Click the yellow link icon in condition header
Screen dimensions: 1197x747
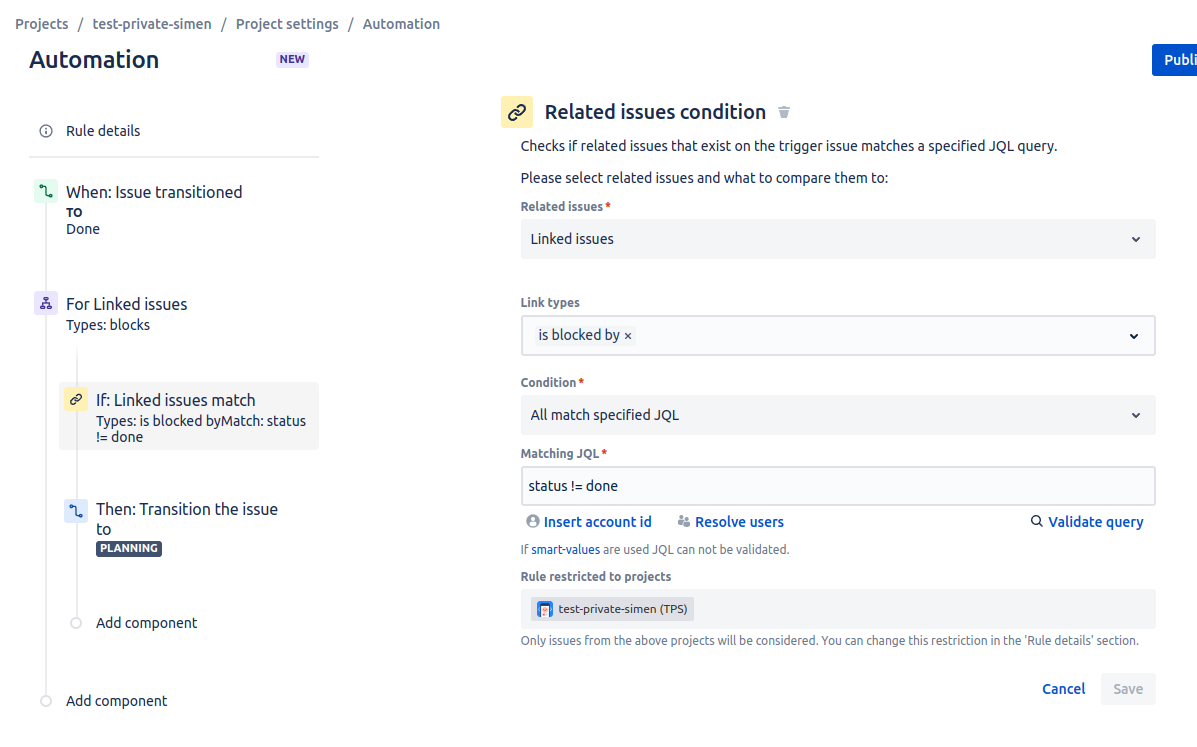(x=517, y=112)
